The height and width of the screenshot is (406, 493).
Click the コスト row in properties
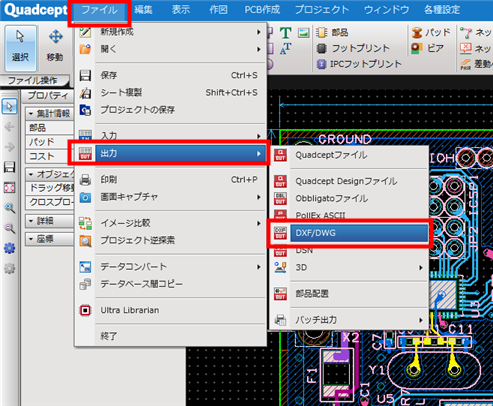coord(49,156)
